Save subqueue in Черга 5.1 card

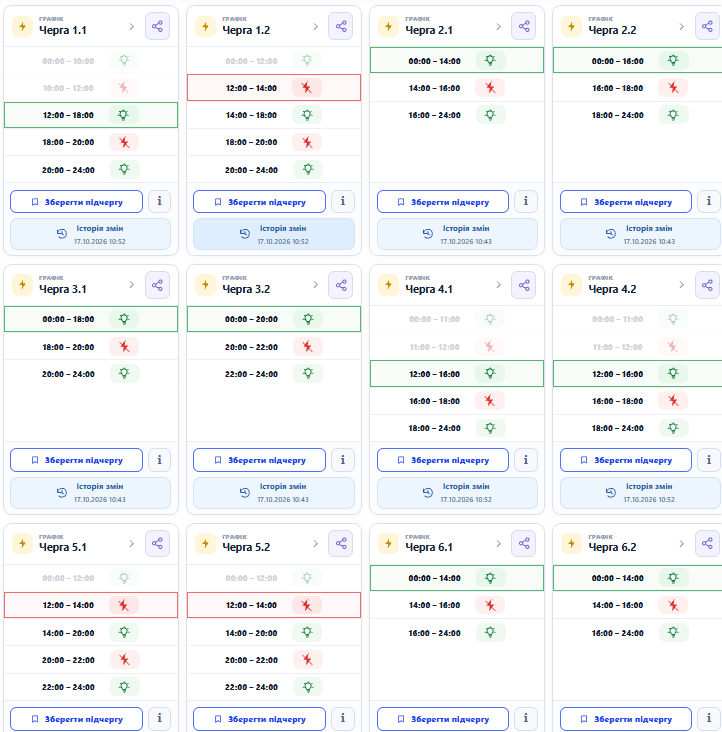coord(77,719)
